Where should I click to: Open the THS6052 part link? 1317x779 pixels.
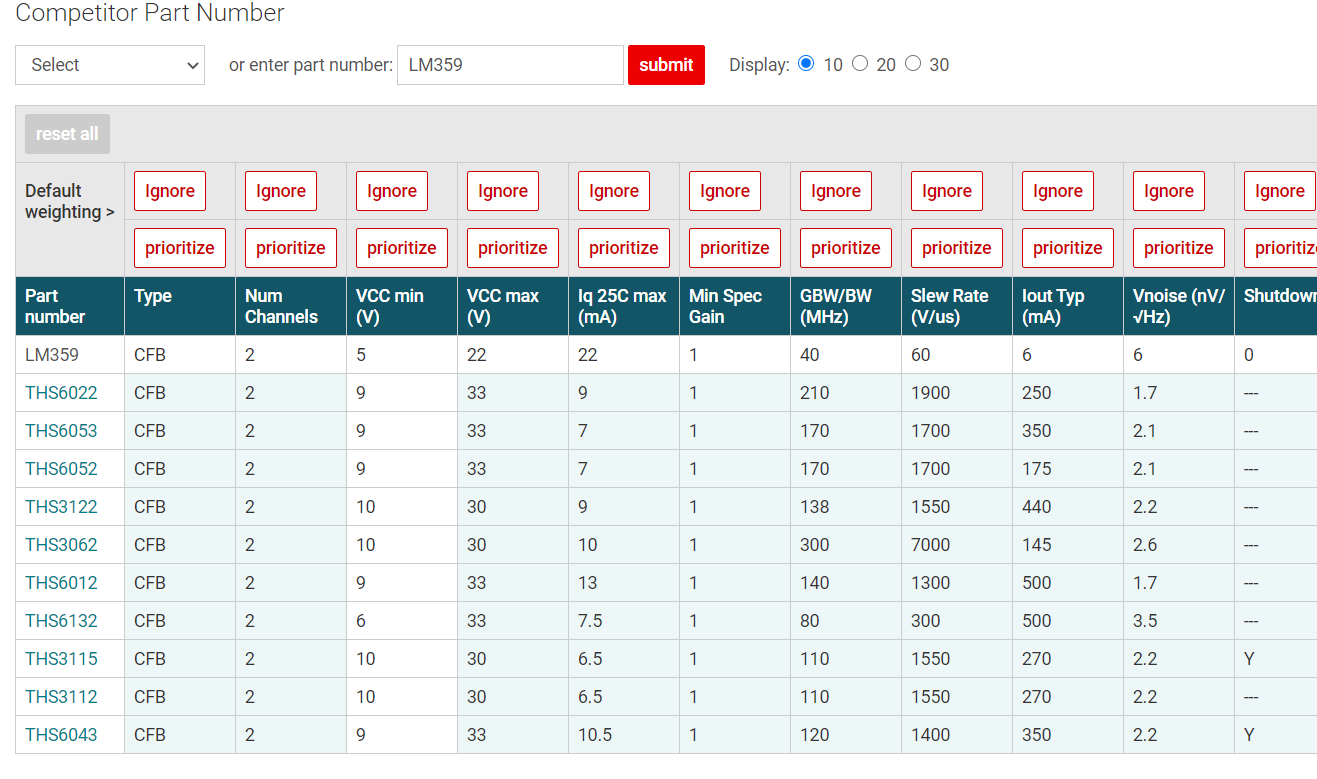[x=61, y=469]
